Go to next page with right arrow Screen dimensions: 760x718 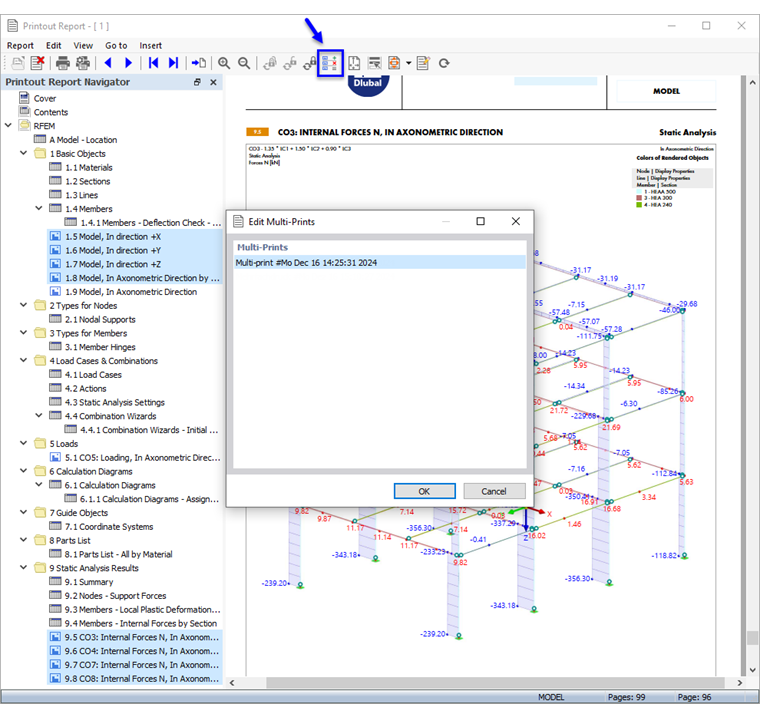pos(128,63)
